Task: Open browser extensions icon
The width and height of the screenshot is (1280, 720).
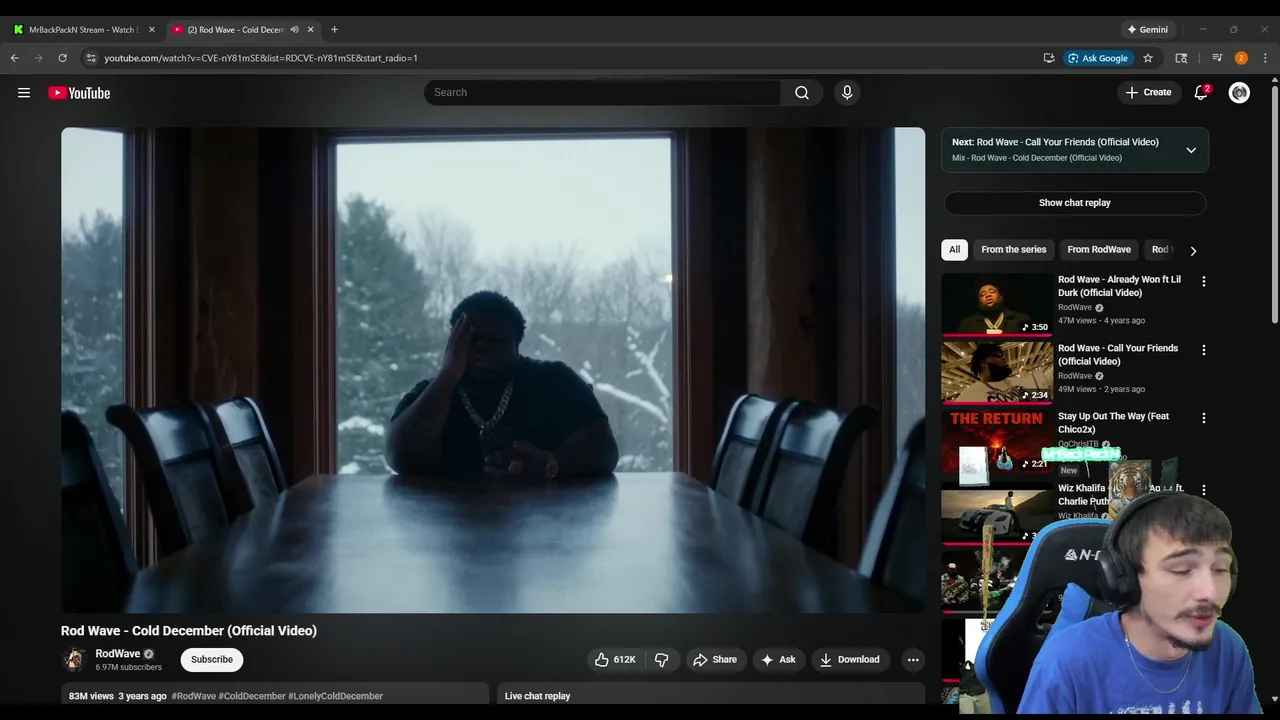Action: (x=1181, y=58)
